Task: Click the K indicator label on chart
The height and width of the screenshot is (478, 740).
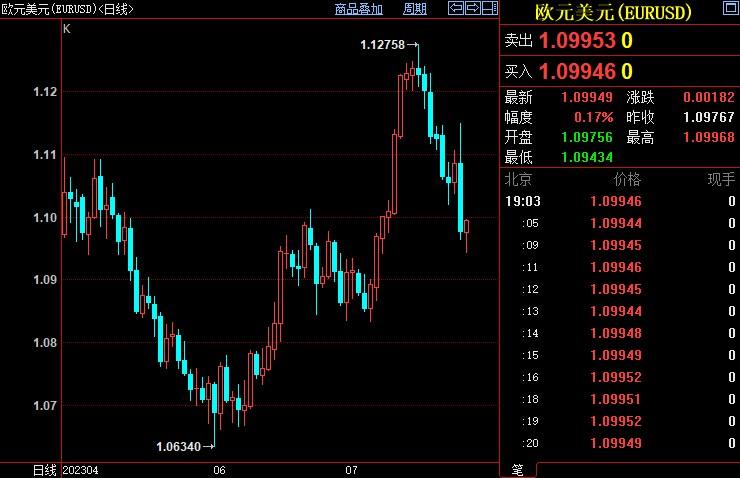Action: (67, 29)
